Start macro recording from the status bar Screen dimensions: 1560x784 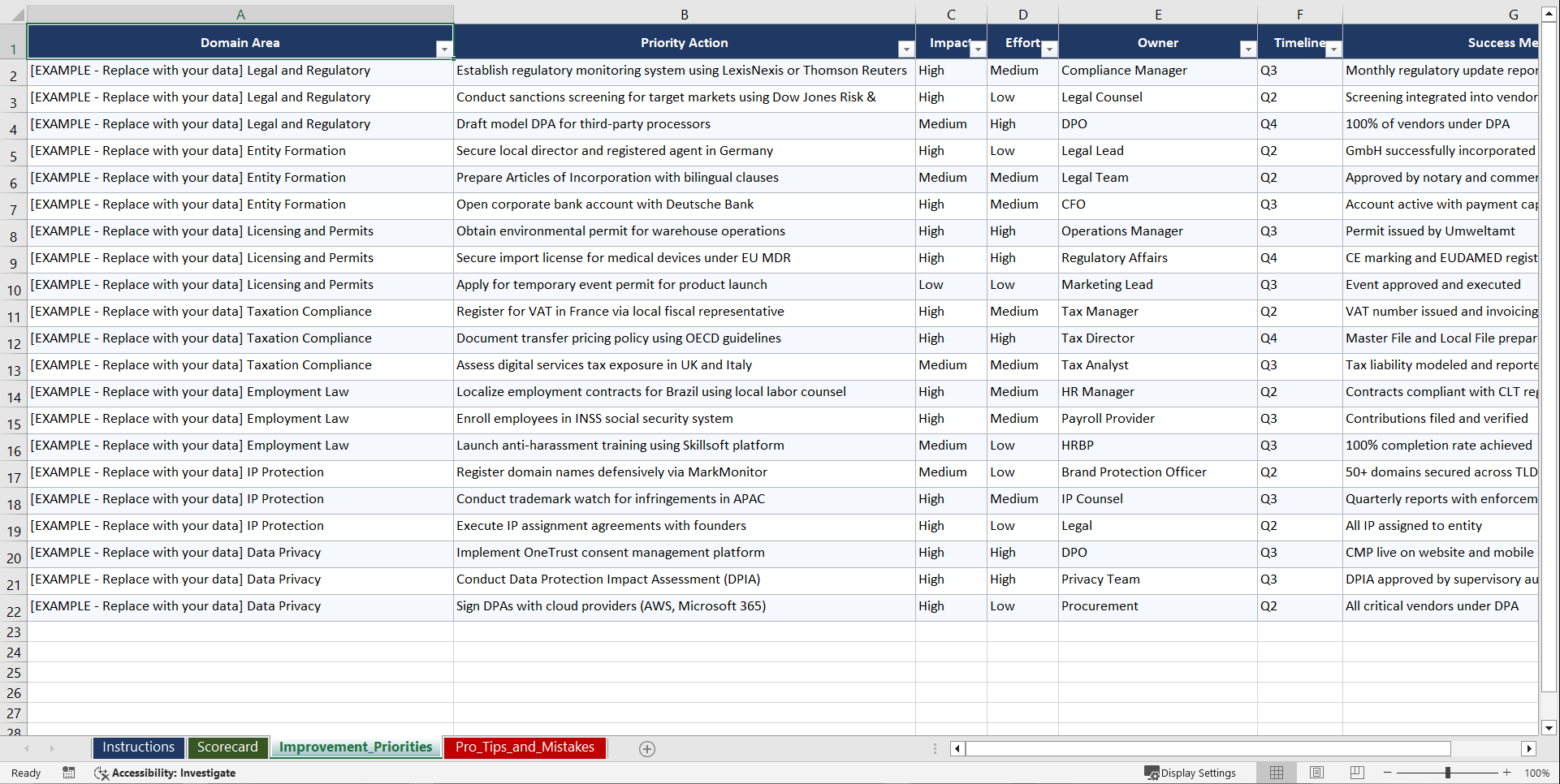69,773
